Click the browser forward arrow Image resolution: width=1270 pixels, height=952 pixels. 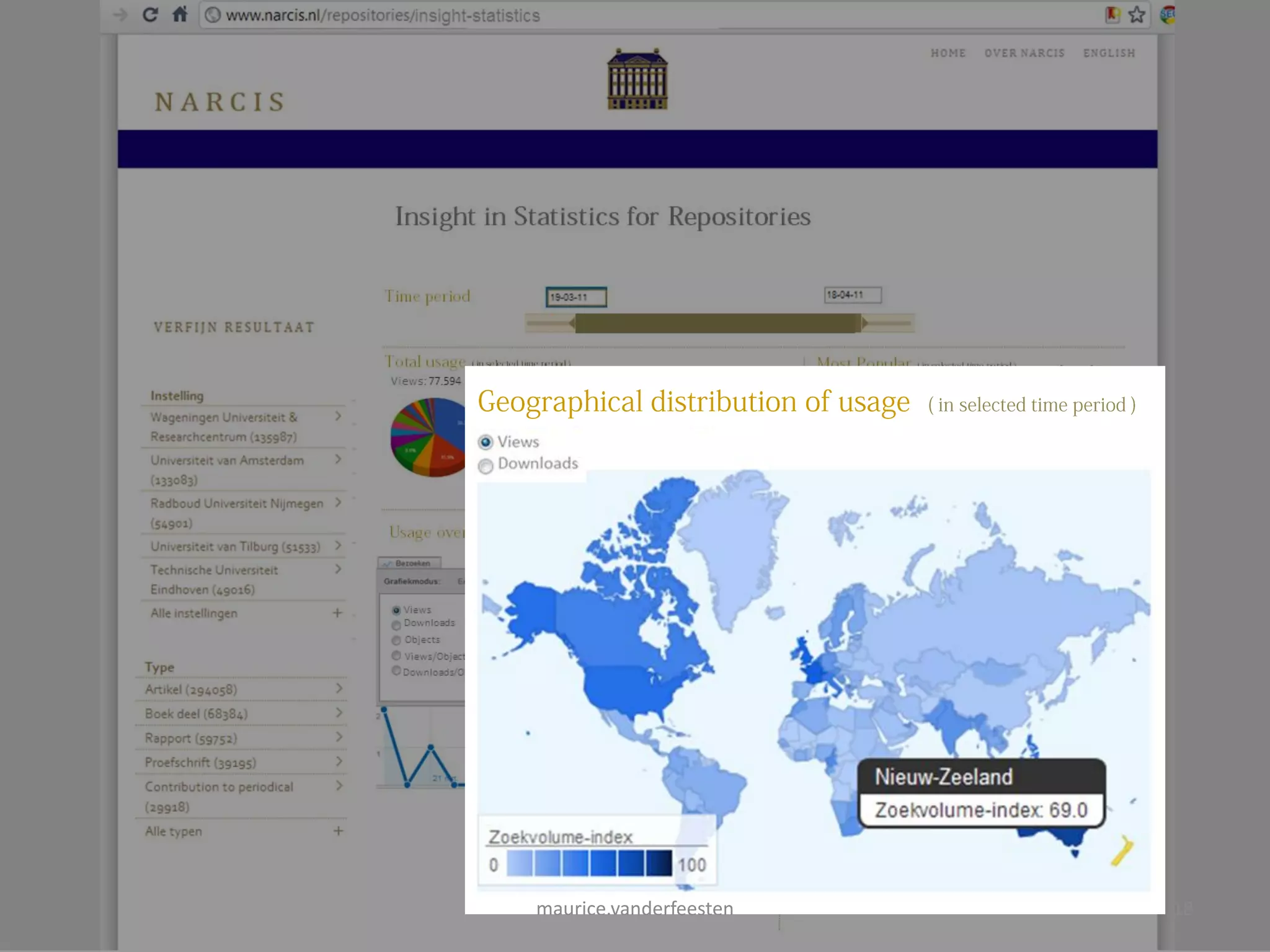[120, 14]
